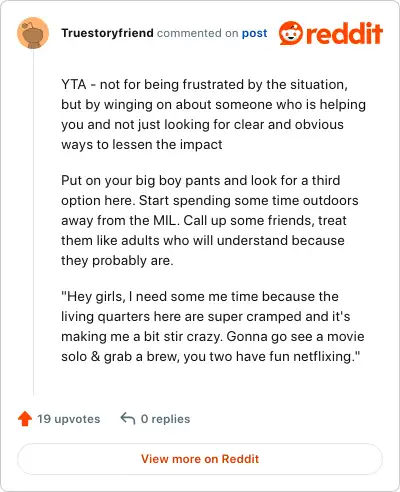
Task: Click the "19 upvotes" count
Action: [68, 419]
